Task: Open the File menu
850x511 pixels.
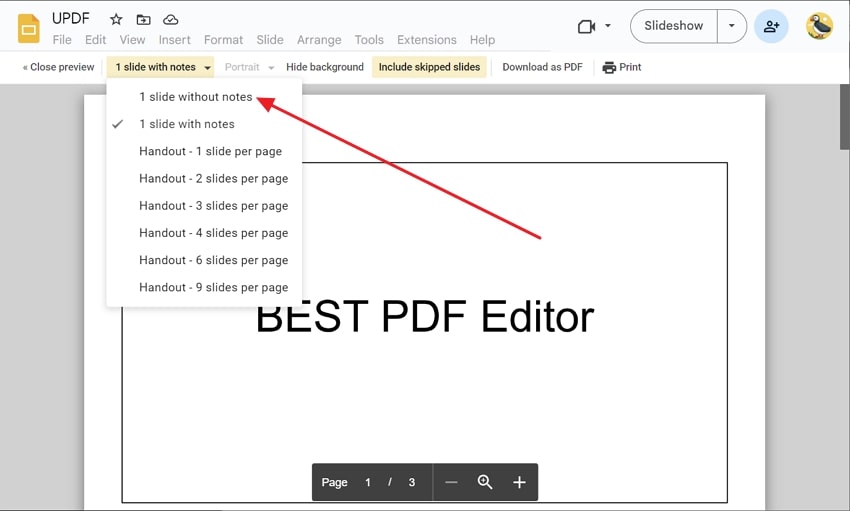Action: coord(62,40)
